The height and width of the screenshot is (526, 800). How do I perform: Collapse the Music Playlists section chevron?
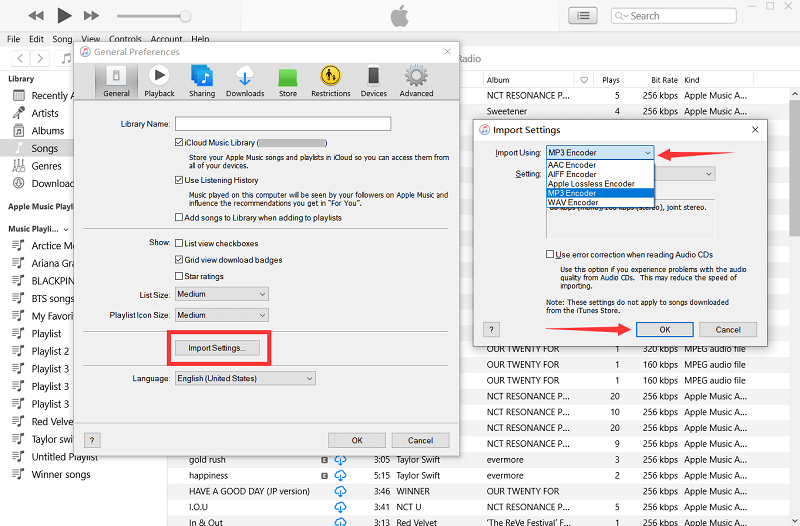click(66, 230)
